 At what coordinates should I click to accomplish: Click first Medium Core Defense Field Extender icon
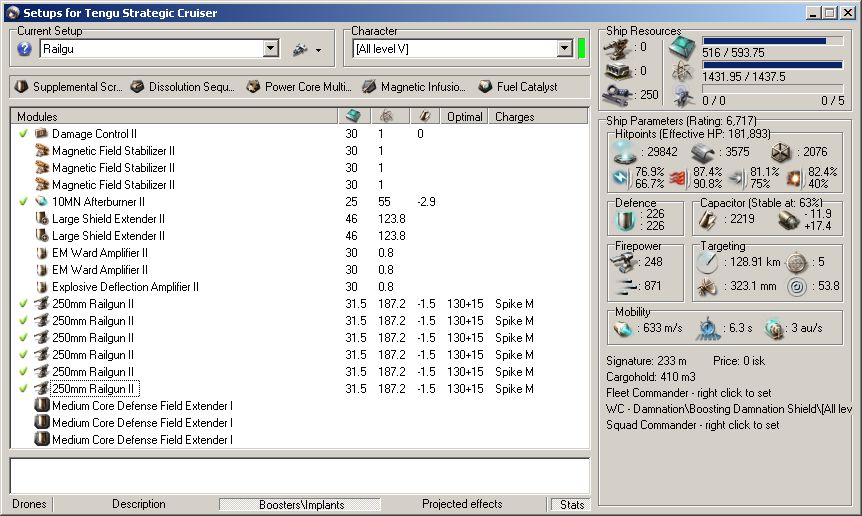click(x=42, y=406)
